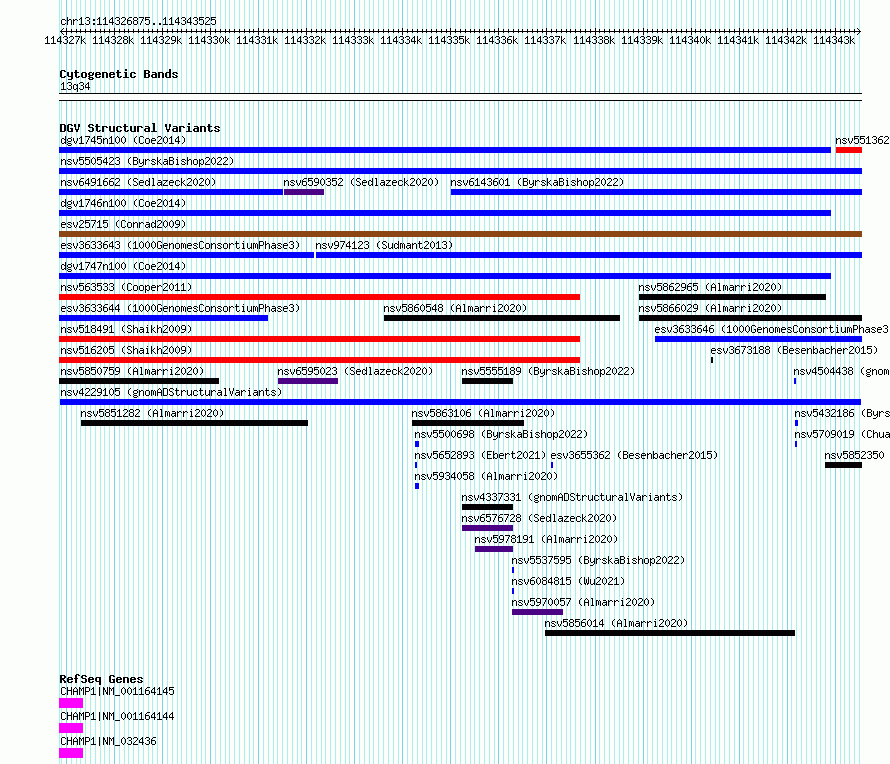The width and height of the screenshot is (890, 764).
Task: Select esv3633644 variant label
Action: 180,308
